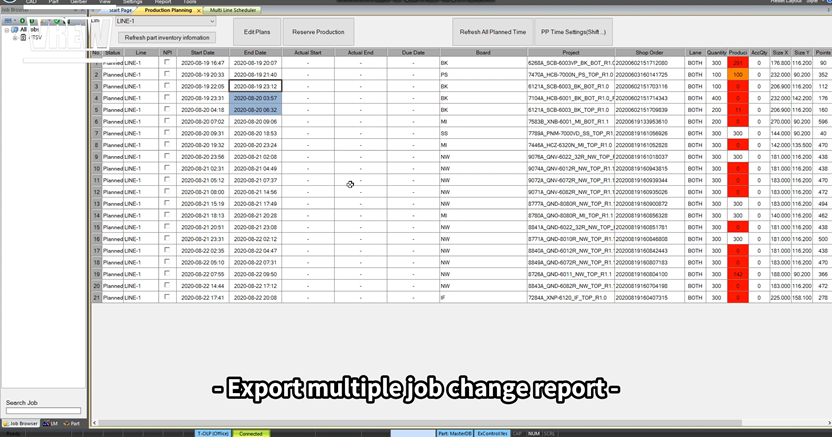
Task: Select the row 7 number header
Action: [97, 133]
